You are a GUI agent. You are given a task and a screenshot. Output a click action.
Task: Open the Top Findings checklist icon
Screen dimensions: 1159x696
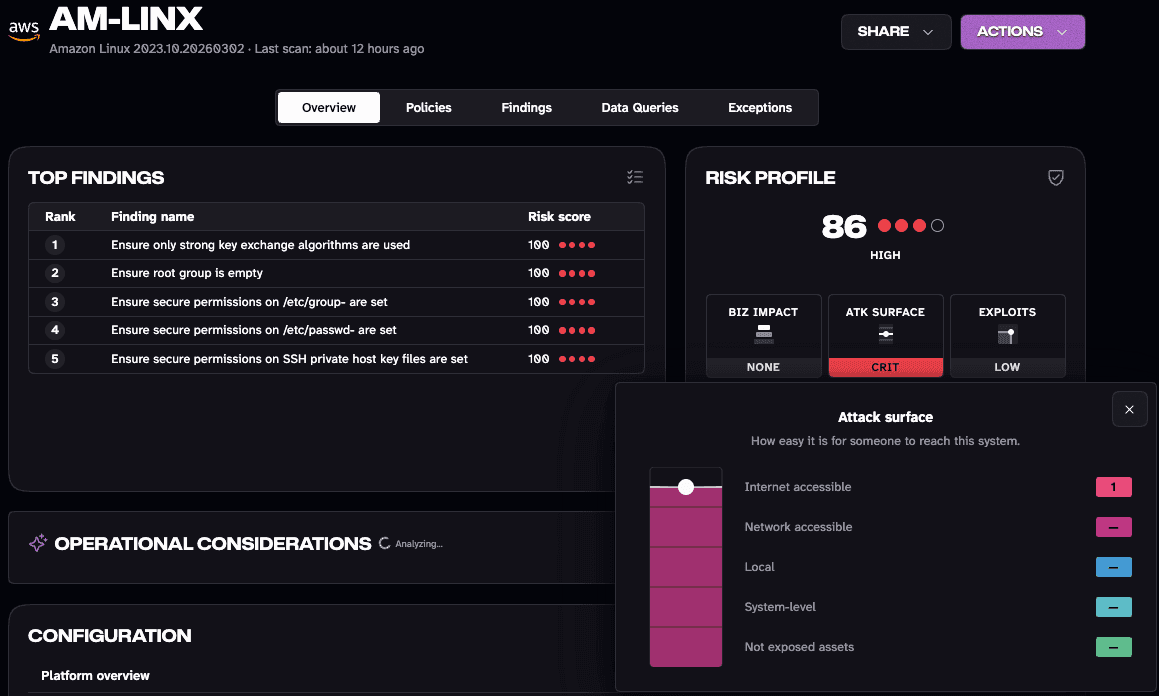coord(635,177)
